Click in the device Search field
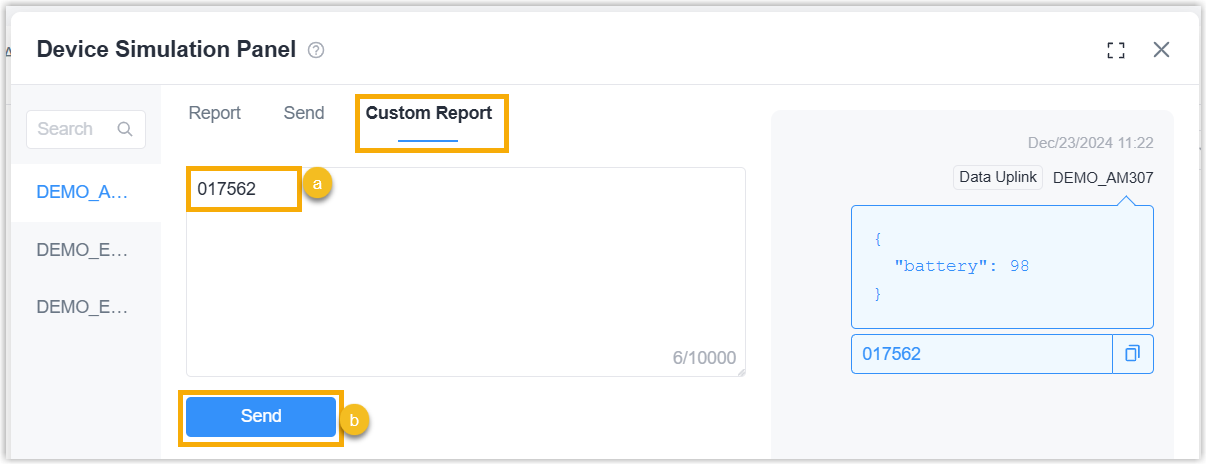 [70, 129]
